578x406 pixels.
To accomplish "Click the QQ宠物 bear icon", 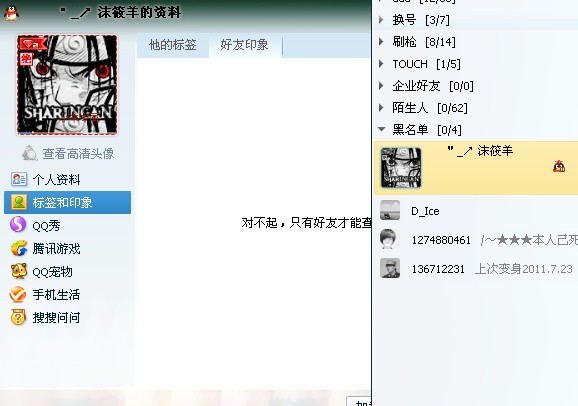I will (x=18, y=271).
